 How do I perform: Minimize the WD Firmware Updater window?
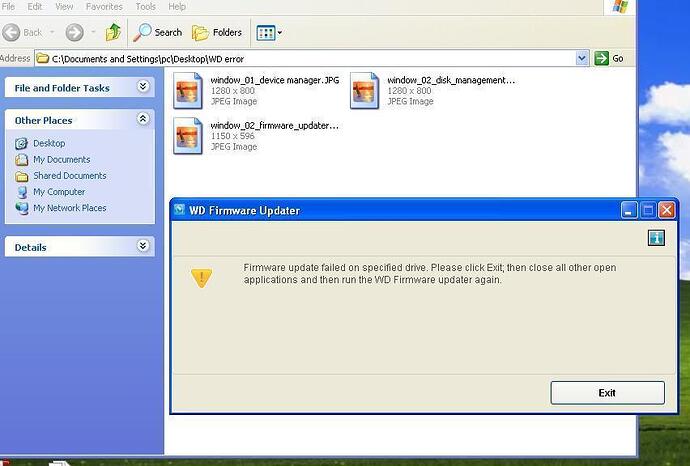pos(629,210)
